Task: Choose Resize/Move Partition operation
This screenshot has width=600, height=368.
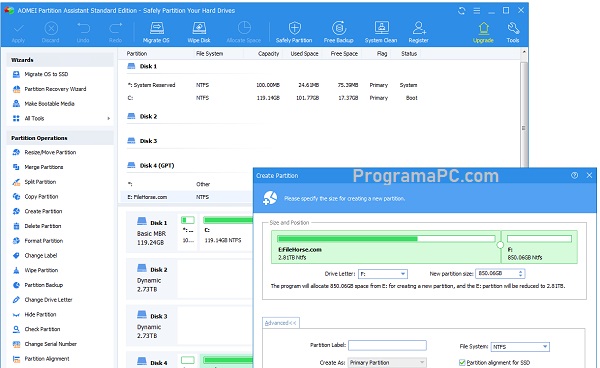Action: 50,152
